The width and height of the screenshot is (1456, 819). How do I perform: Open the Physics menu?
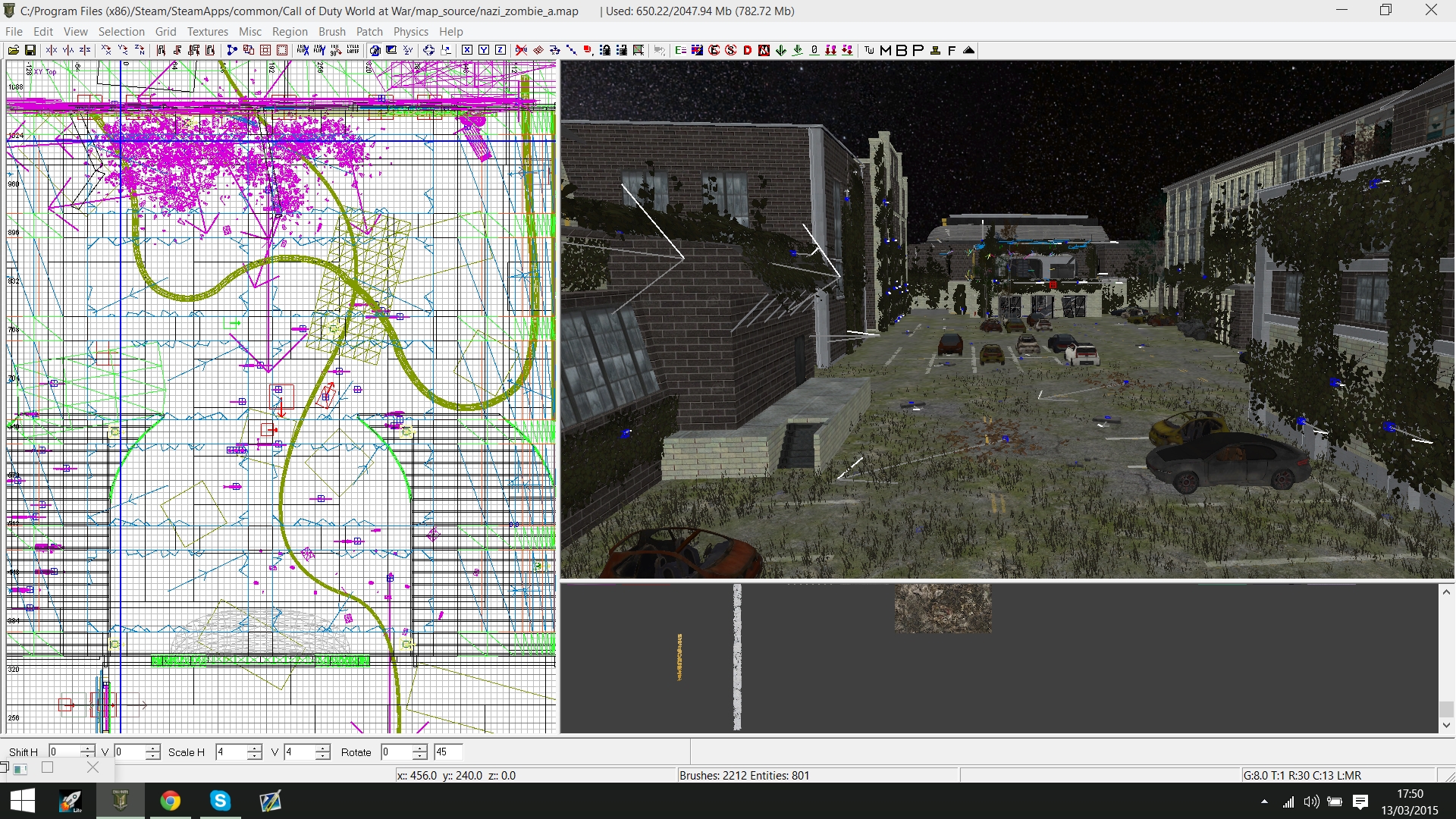pyautogui.click(x=410, y=31)
